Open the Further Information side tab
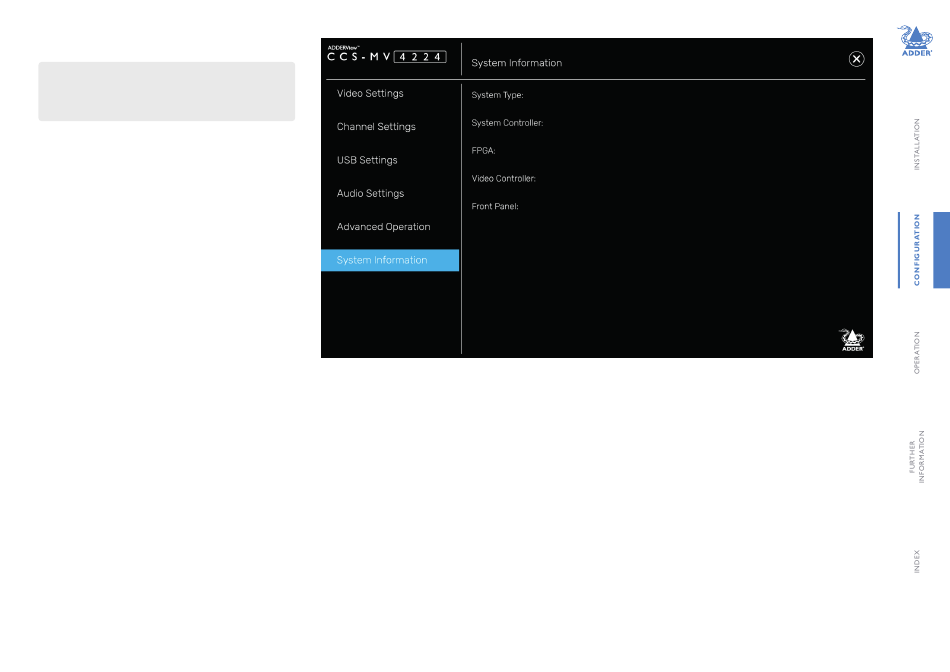This screenshot has width=950, height=672. point(917,456)
